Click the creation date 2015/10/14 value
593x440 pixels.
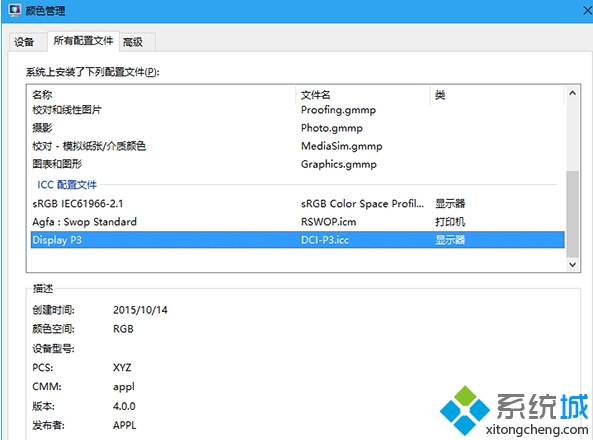[140, 310]
